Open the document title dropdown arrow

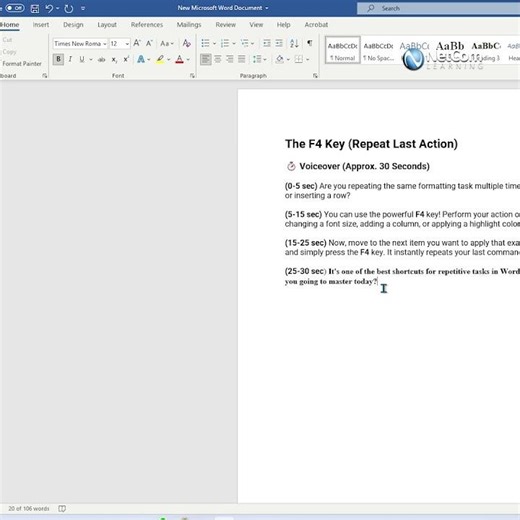tap(267, 8)
